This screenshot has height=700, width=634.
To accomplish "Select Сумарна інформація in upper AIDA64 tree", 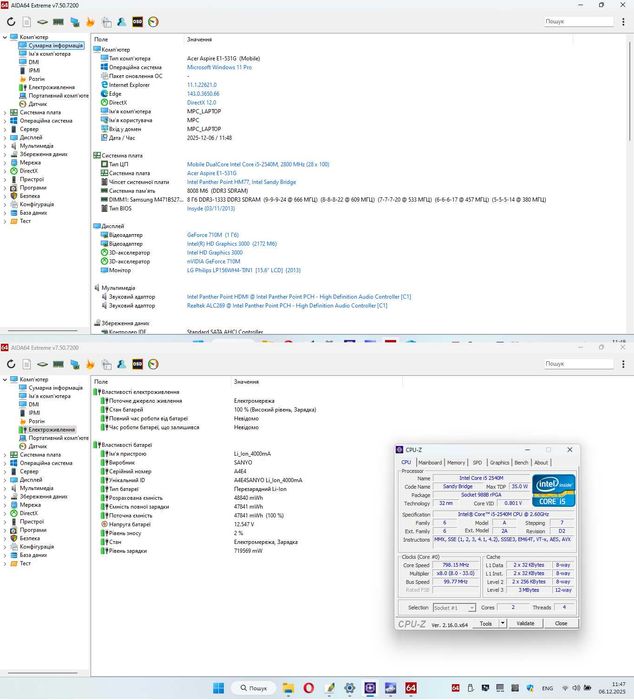I will pos(51,46).
